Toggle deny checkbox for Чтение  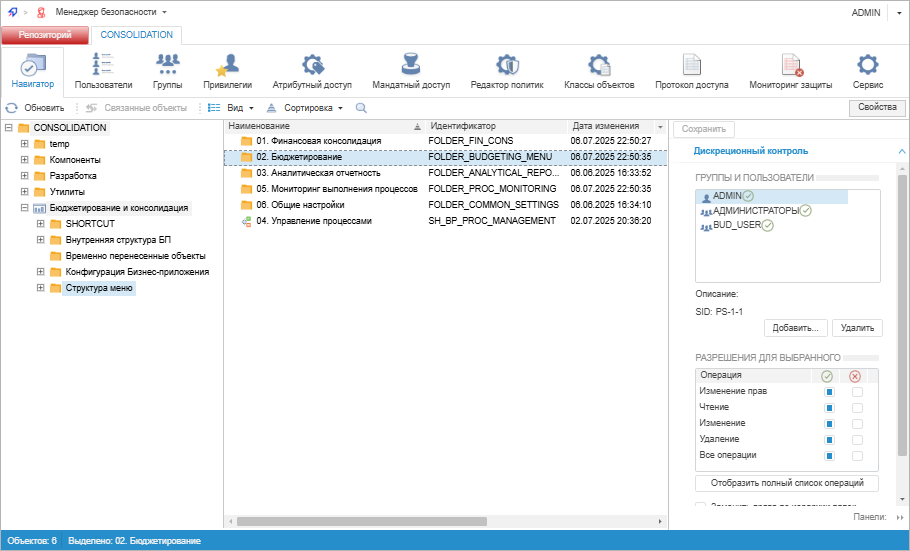(857, 408)
